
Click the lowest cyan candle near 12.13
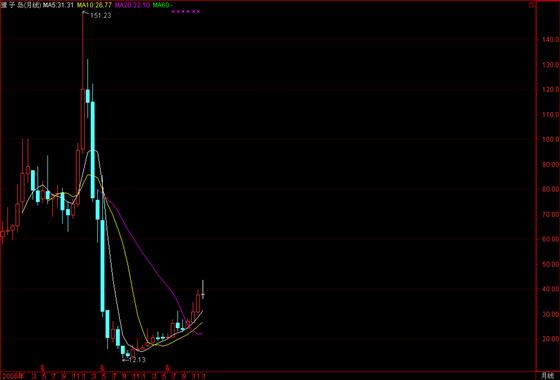(x=128, y=355)
